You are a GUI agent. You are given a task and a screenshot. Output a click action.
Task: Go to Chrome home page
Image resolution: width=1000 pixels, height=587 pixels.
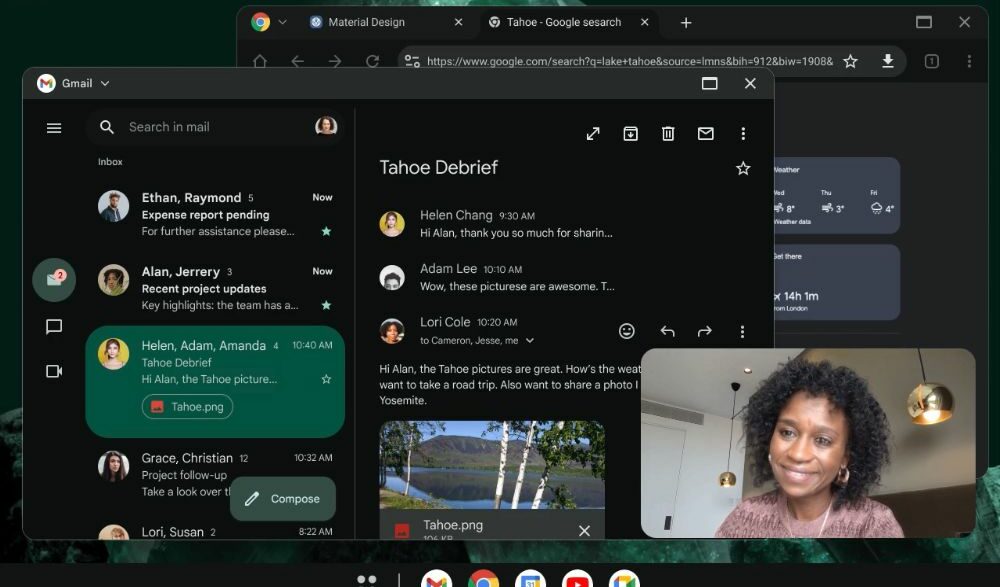260,61
